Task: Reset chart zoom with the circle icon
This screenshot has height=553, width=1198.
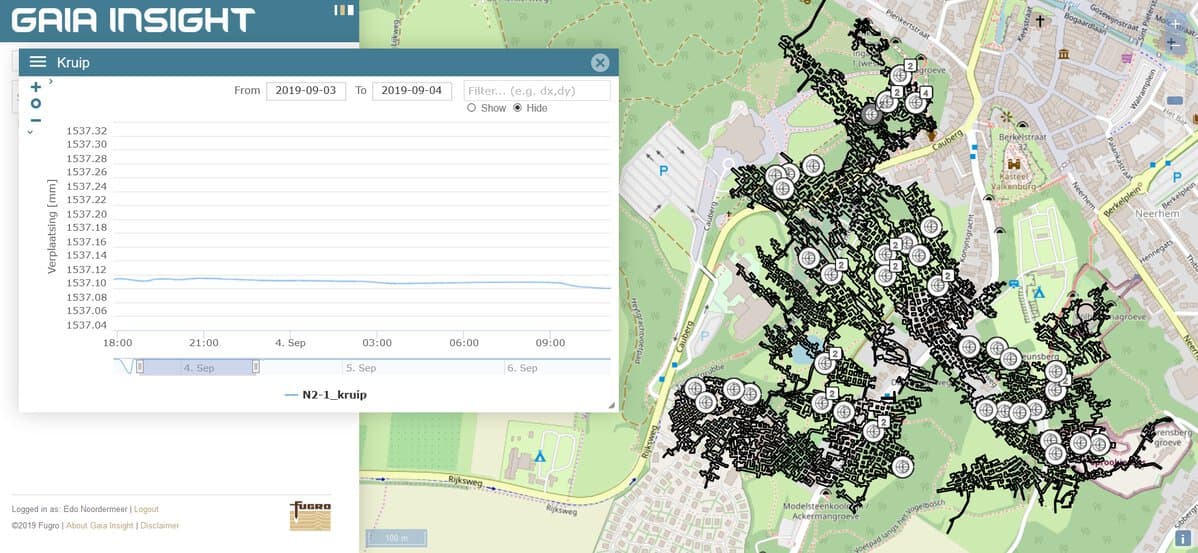Action: [36, 104]
